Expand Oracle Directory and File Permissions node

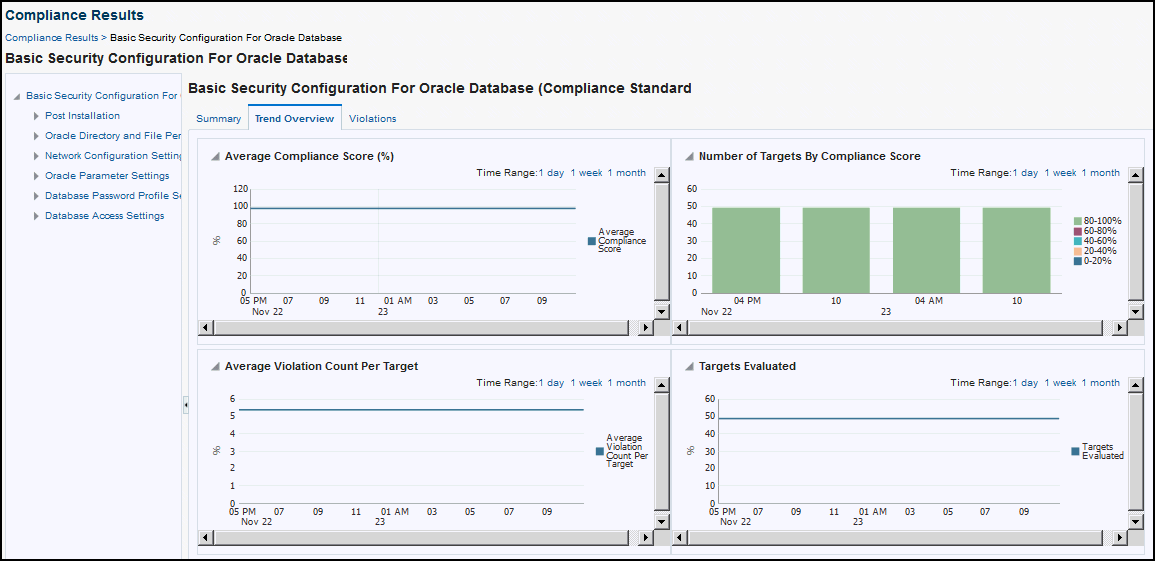[36, 136]
